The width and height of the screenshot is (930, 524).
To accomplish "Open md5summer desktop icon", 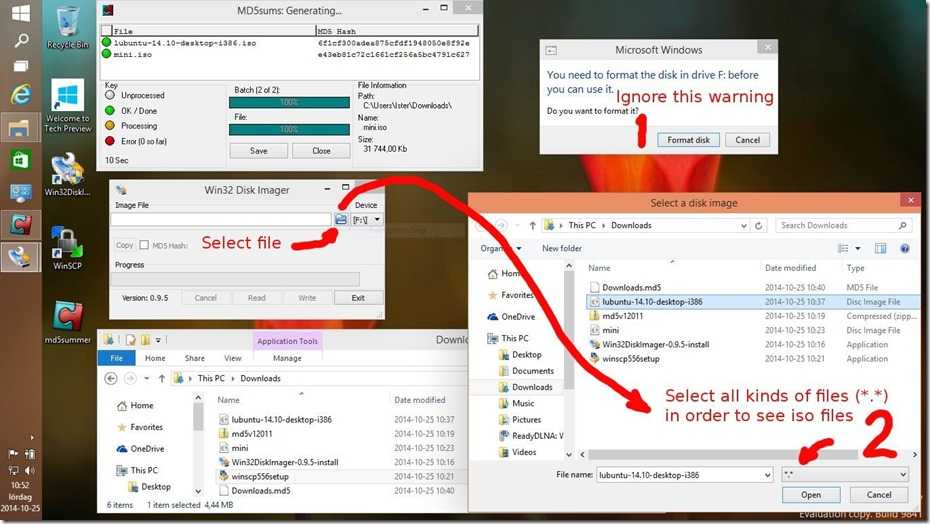I will 68,322.
